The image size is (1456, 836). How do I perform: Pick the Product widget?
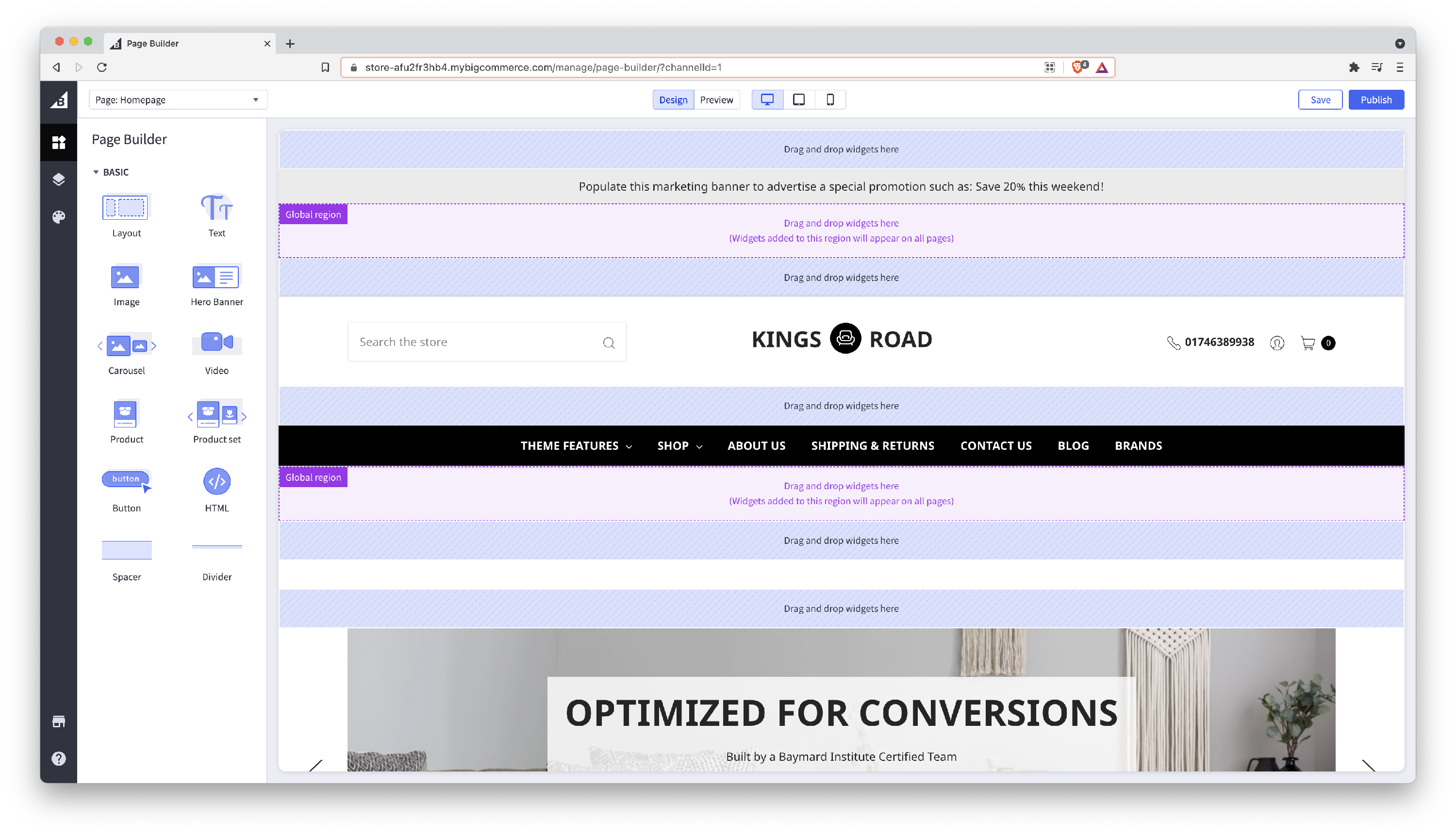click(x=125, y=414)
